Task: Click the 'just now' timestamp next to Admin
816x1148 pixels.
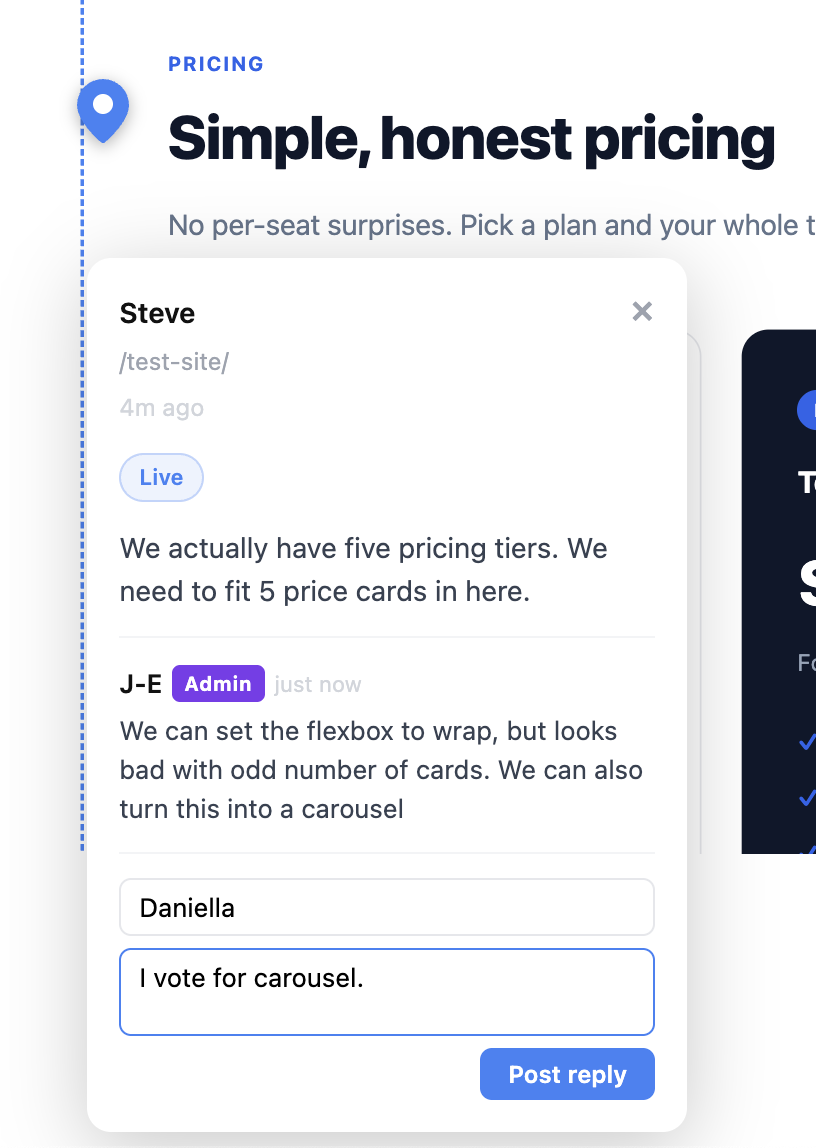Action: (317, 683)
